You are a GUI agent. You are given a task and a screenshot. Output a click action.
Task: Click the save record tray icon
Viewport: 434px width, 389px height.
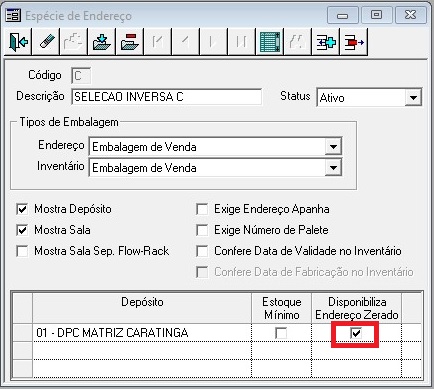102,42
